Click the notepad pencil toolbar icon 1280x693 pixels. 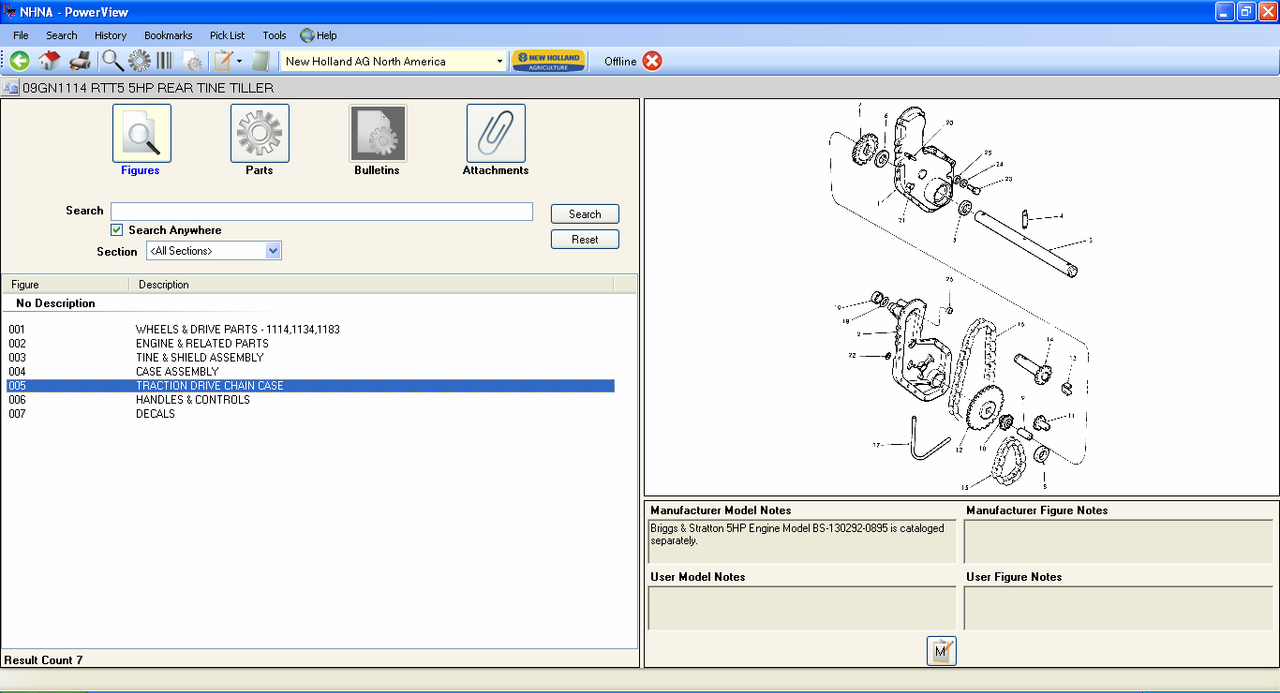tap(222, 61)
